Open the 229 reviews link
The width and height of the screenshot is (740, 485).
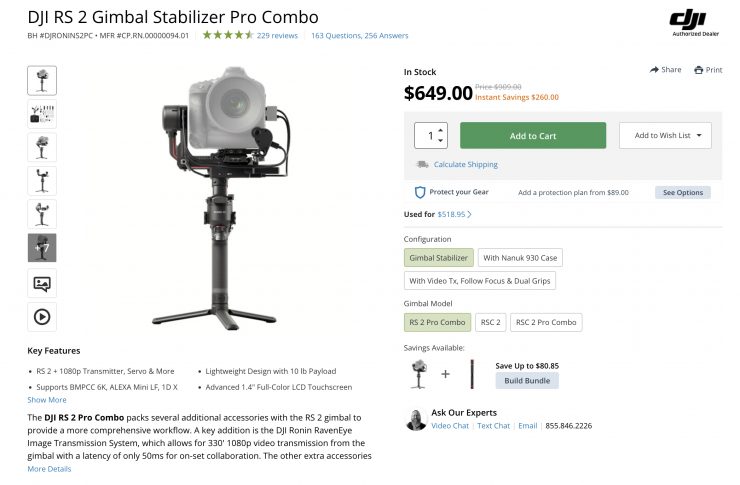click(x=277, y=35)
